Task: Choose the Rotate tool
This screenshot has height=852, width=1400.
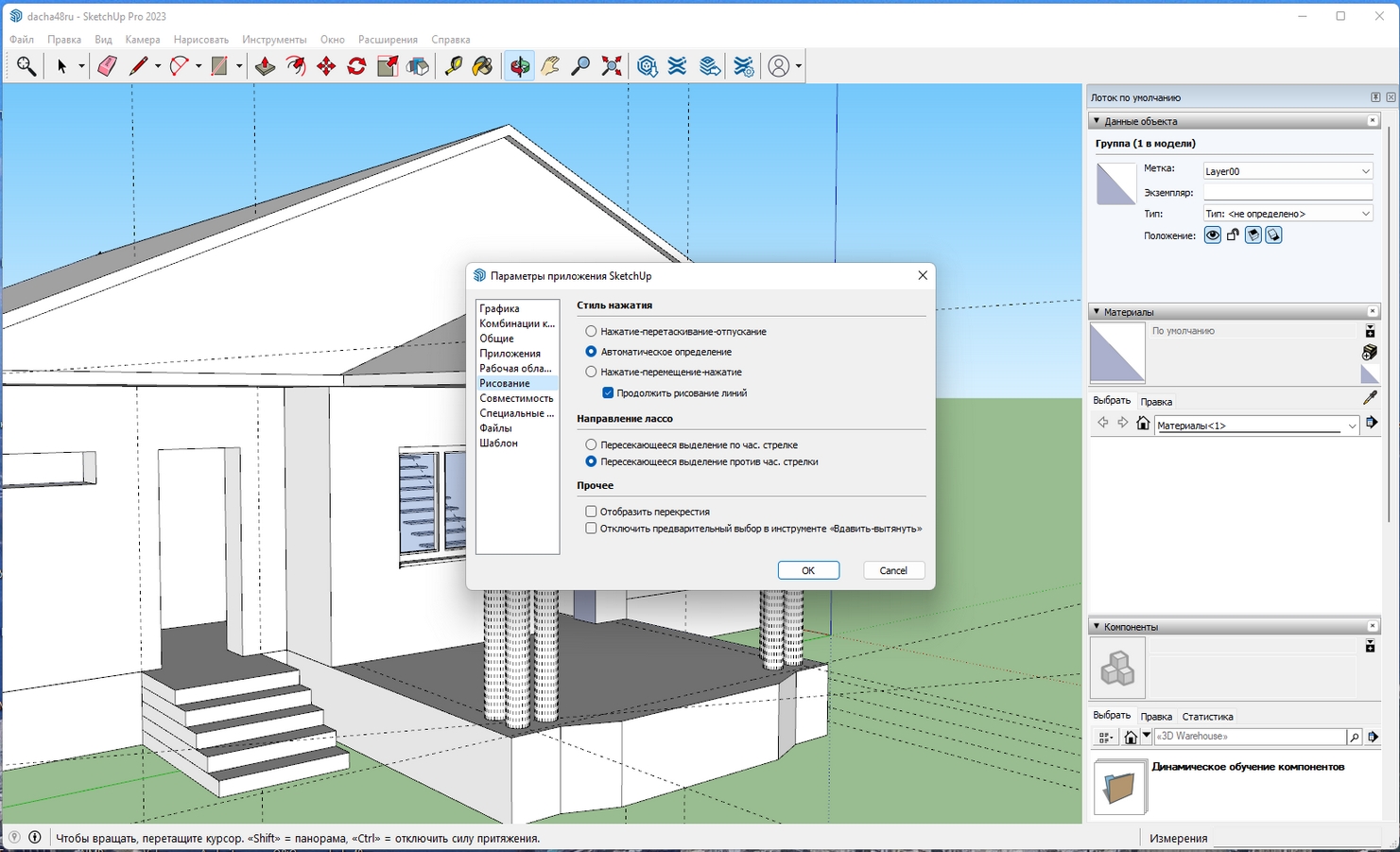Action: 356,66
